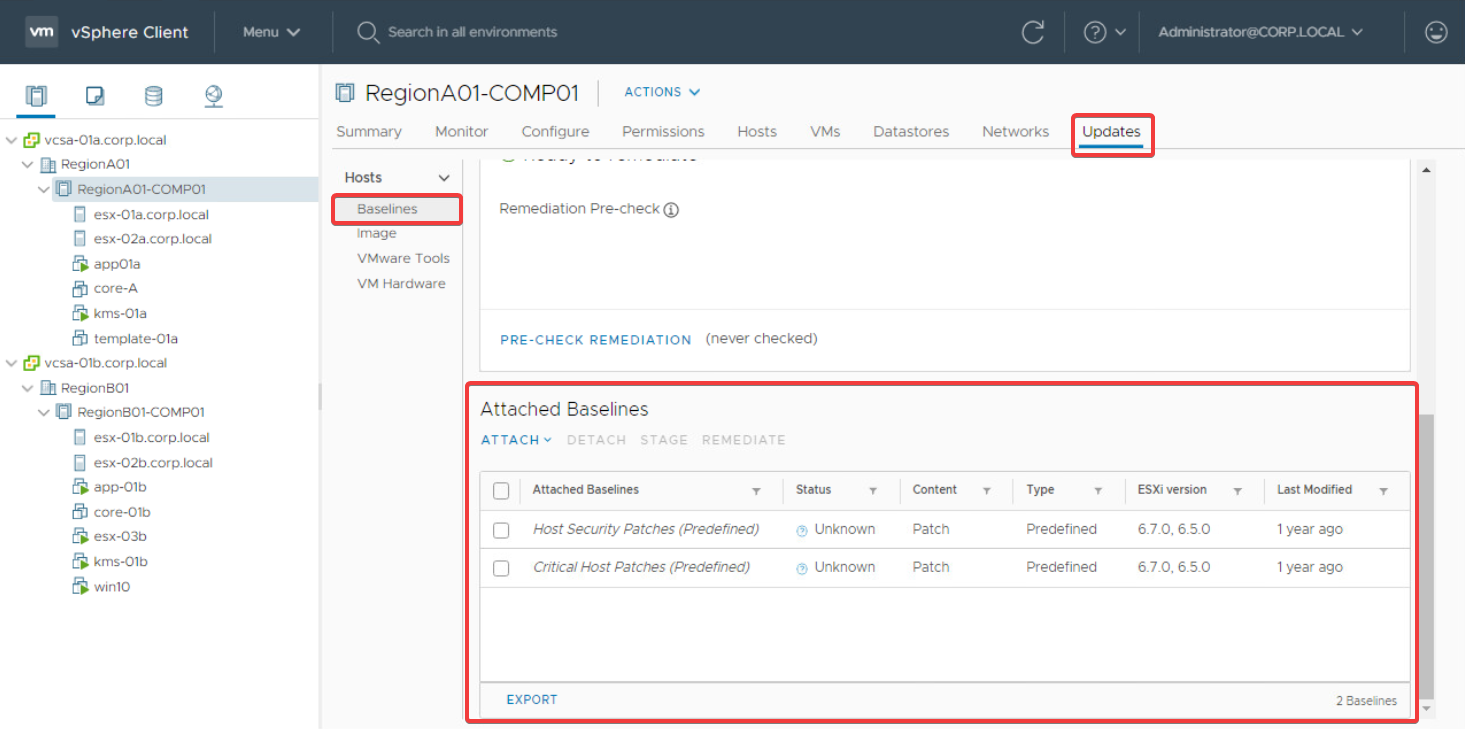Open filter for Type column

[1098, 491]
